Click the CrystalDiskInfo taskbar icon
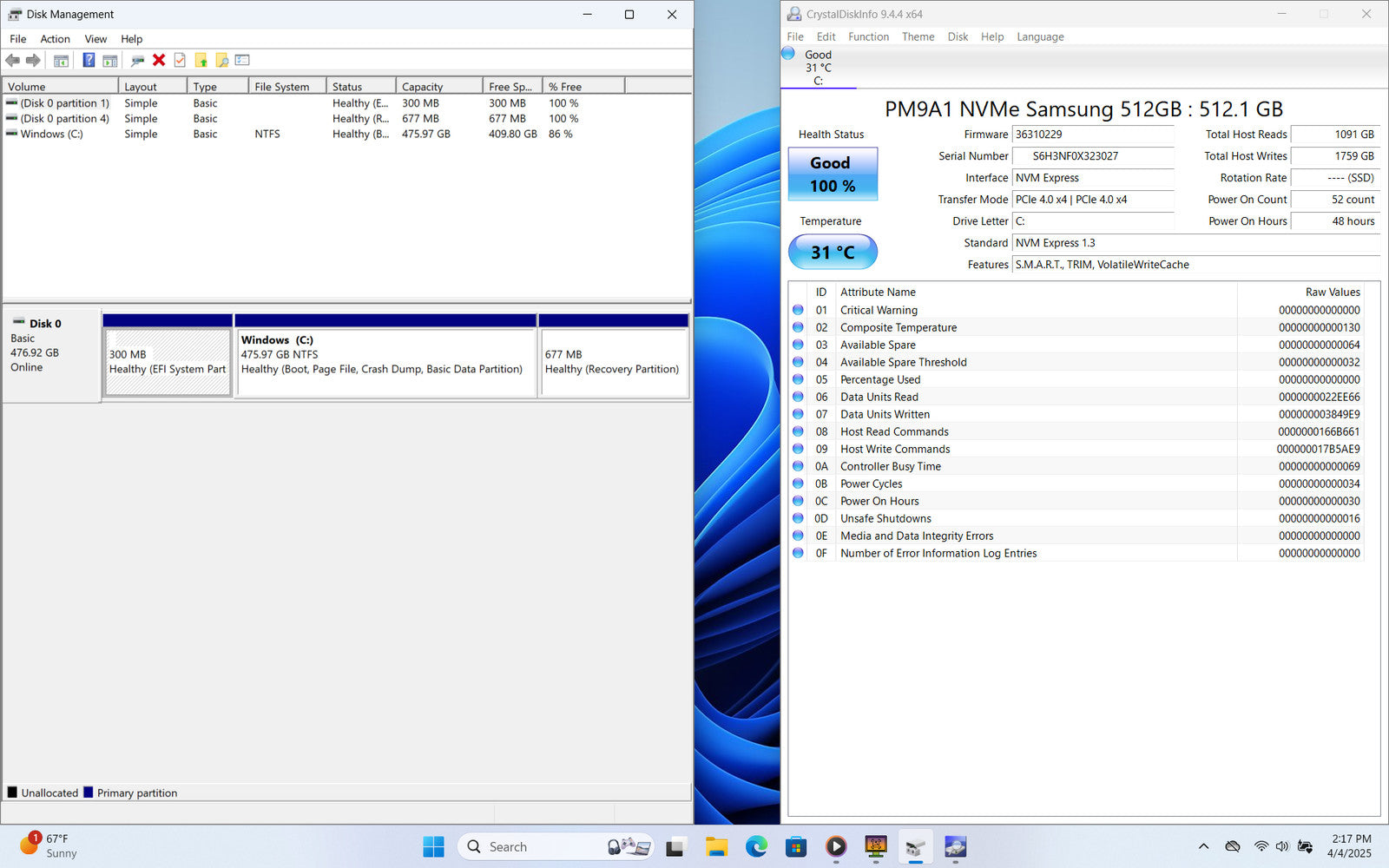The height and width of the screenshot is (868, 1389). tap(956, 846)
